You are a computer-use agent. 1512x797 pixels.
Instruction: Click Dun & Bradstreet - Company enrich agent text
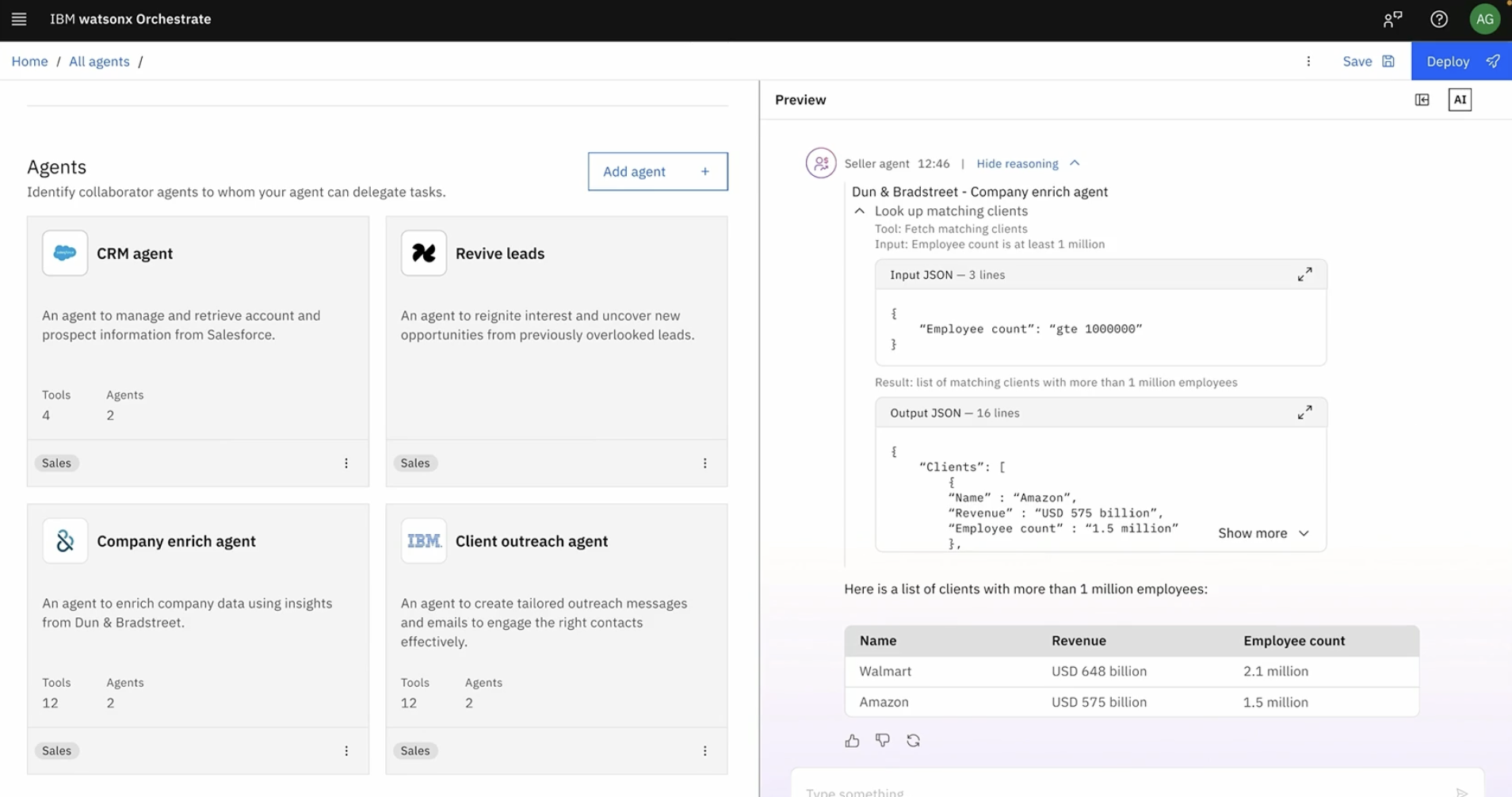coord(979,192)
